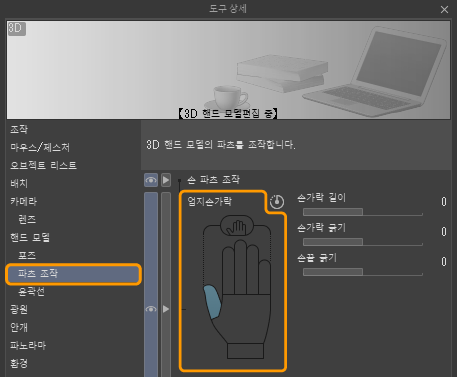Select the little finger in hand diagram
This screenshot has width=458, height=378.
[264, 278]
